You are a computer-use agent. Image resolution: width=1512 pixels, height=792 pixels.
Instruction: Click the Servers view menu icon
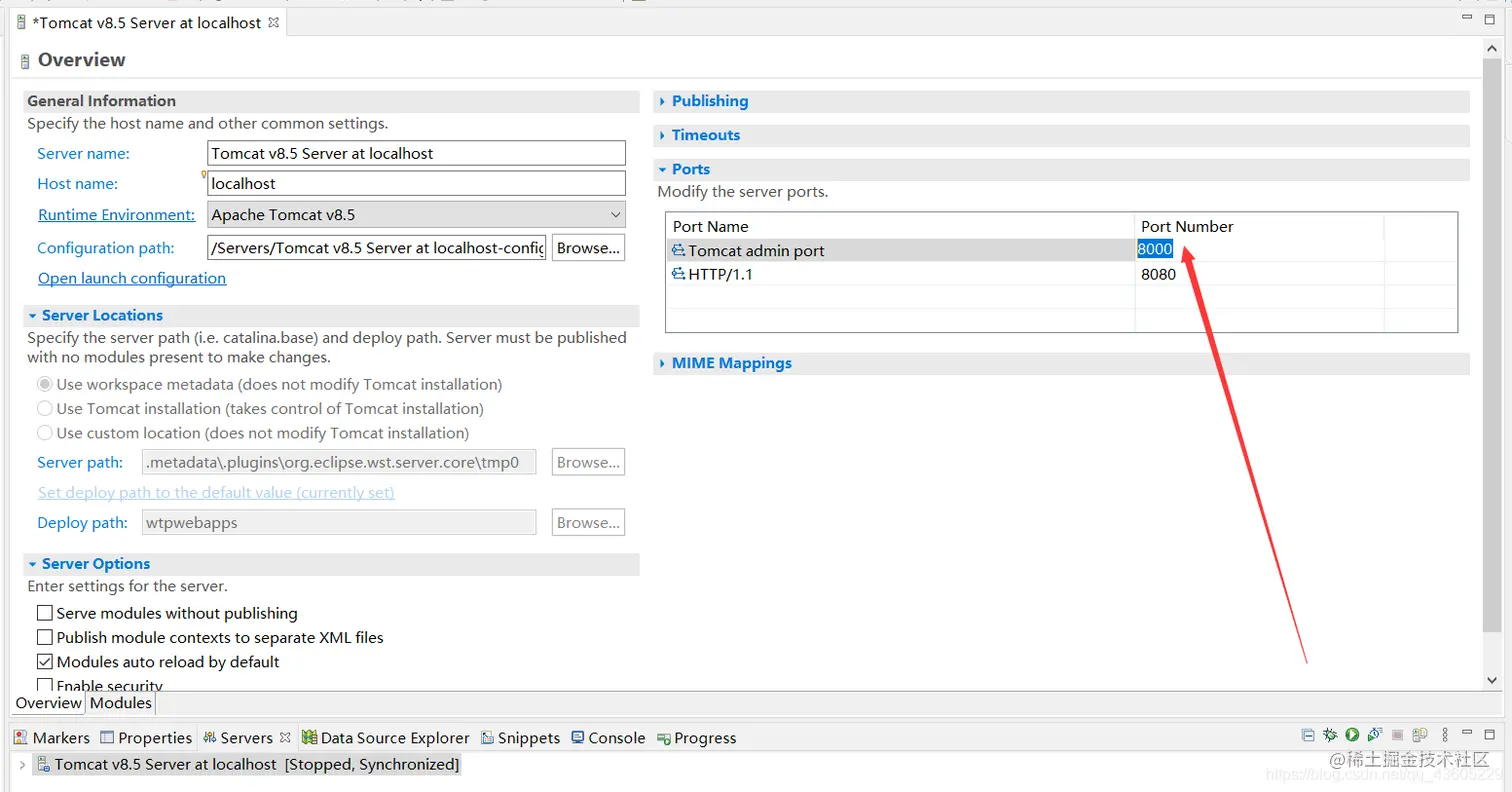(1443, 735)
